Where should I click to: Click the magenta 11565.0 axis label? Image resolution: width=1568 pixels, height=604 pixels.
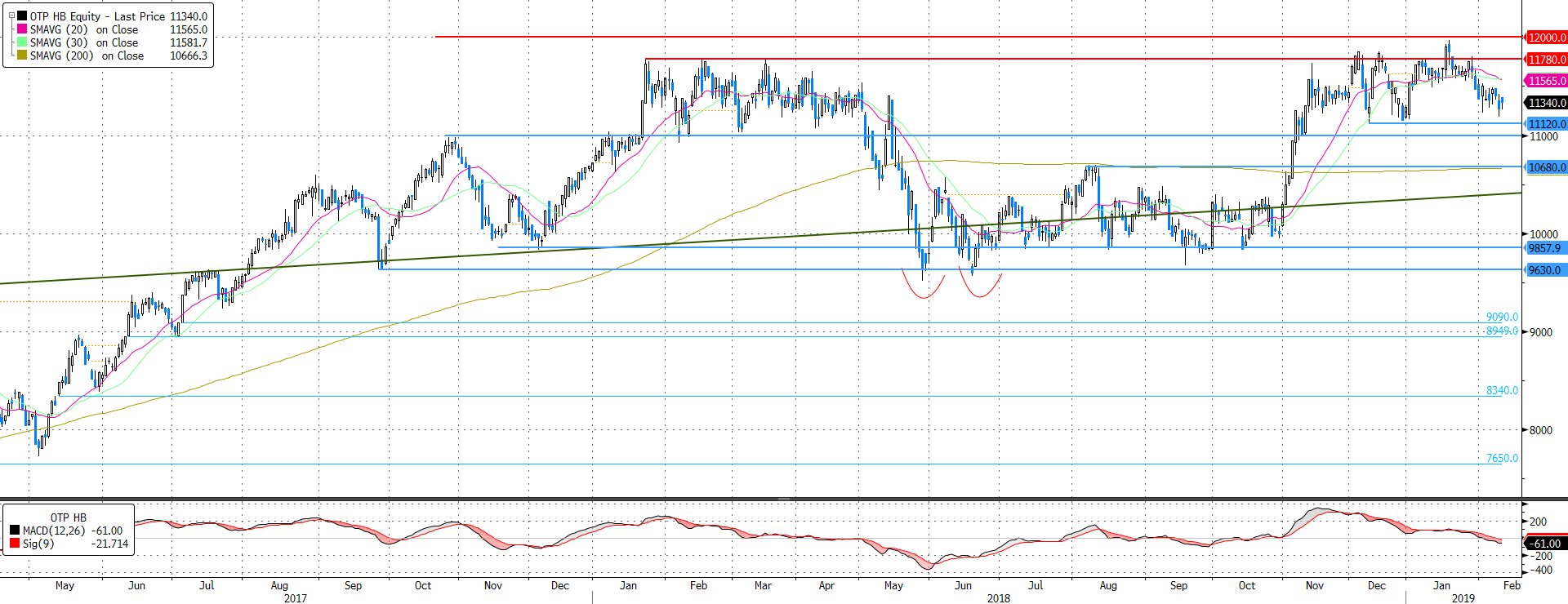coord(1547,81)
